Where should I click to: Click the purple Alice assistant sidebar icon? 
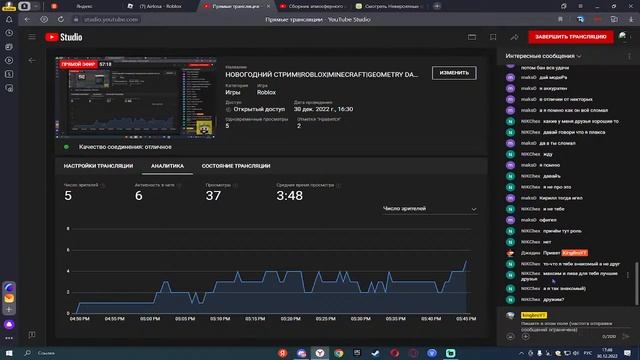coord(9,324)
